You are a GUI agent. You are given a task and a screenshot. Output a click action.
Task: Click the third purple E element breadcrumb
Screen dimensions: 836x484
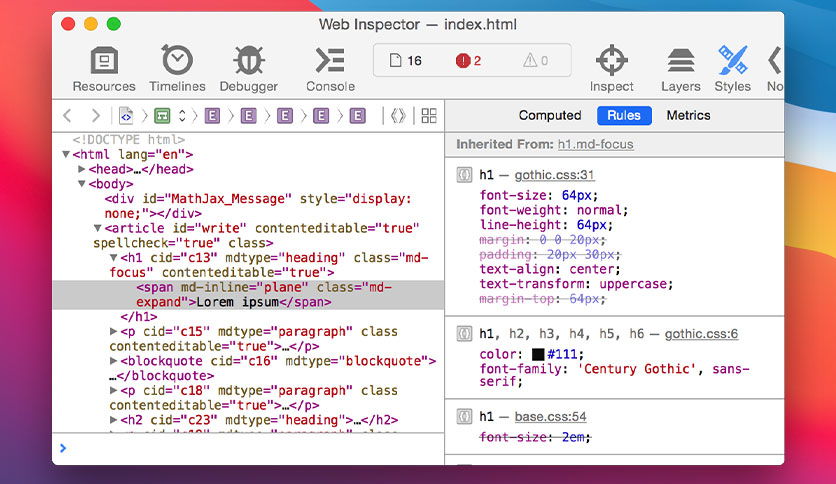coord(285,116)
